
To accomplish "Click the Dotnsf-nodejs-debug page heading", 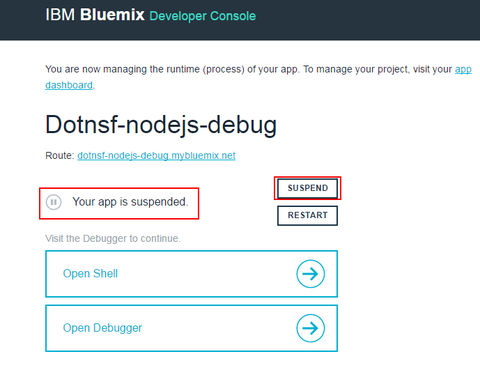I will (161, 125).
